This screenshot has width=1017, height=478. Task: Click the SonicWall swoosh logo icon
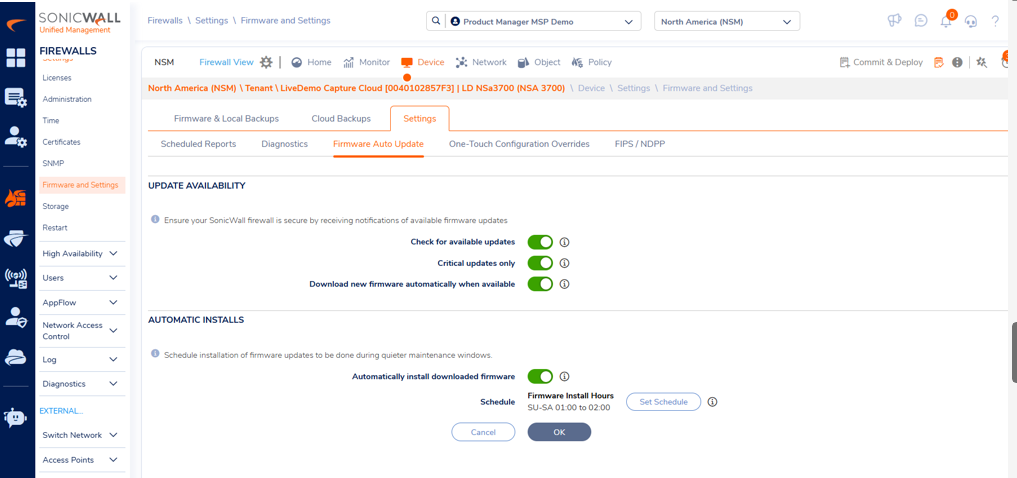[x=16, y=25]
